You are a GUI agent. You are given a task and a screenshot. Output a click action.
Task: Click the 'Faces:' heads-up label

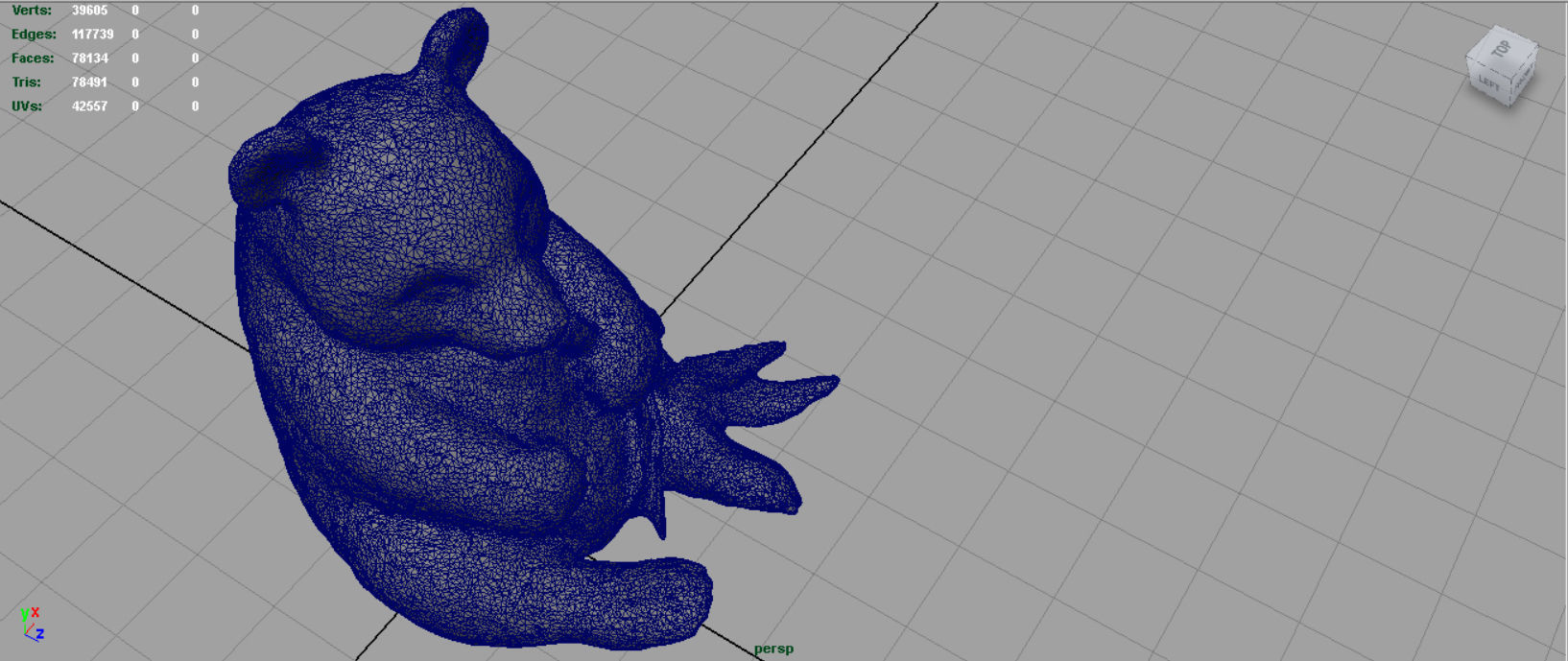point(34,58)
